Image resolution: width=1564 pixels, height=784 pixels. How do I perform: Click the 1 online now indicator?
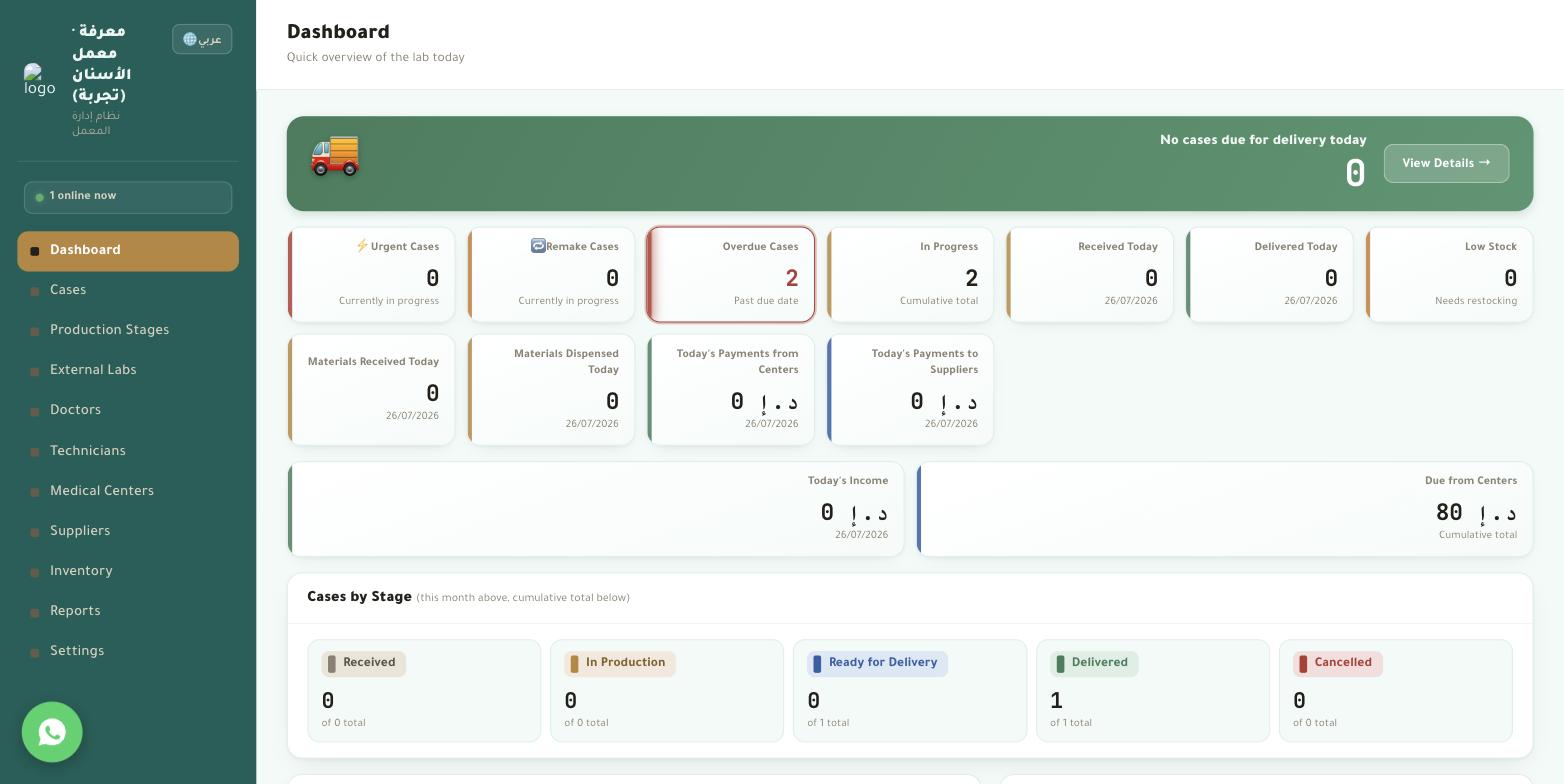tap(128, 197)
